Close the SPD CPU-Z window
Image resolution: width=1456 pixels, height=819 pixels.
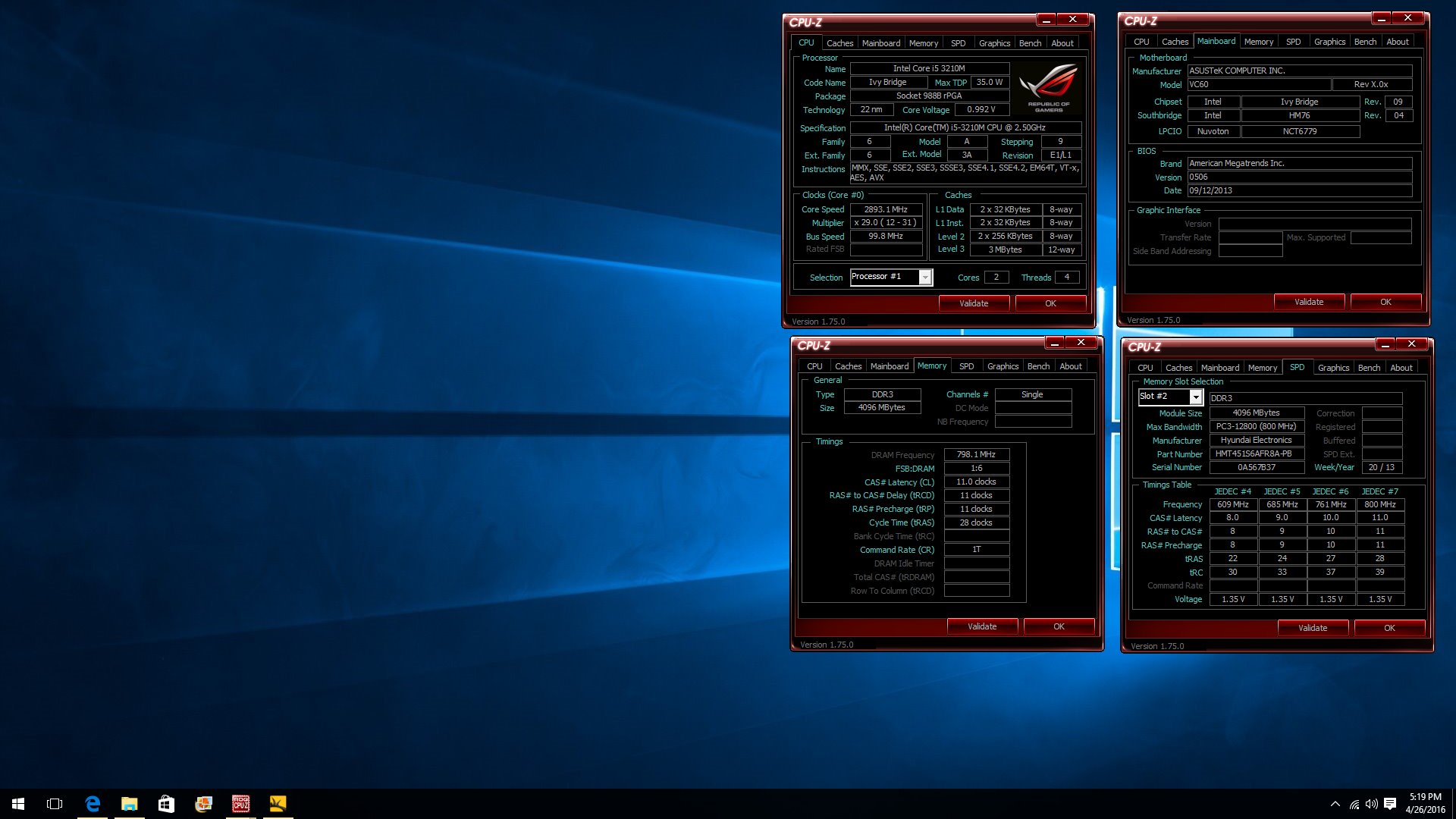coord(1411,344)
